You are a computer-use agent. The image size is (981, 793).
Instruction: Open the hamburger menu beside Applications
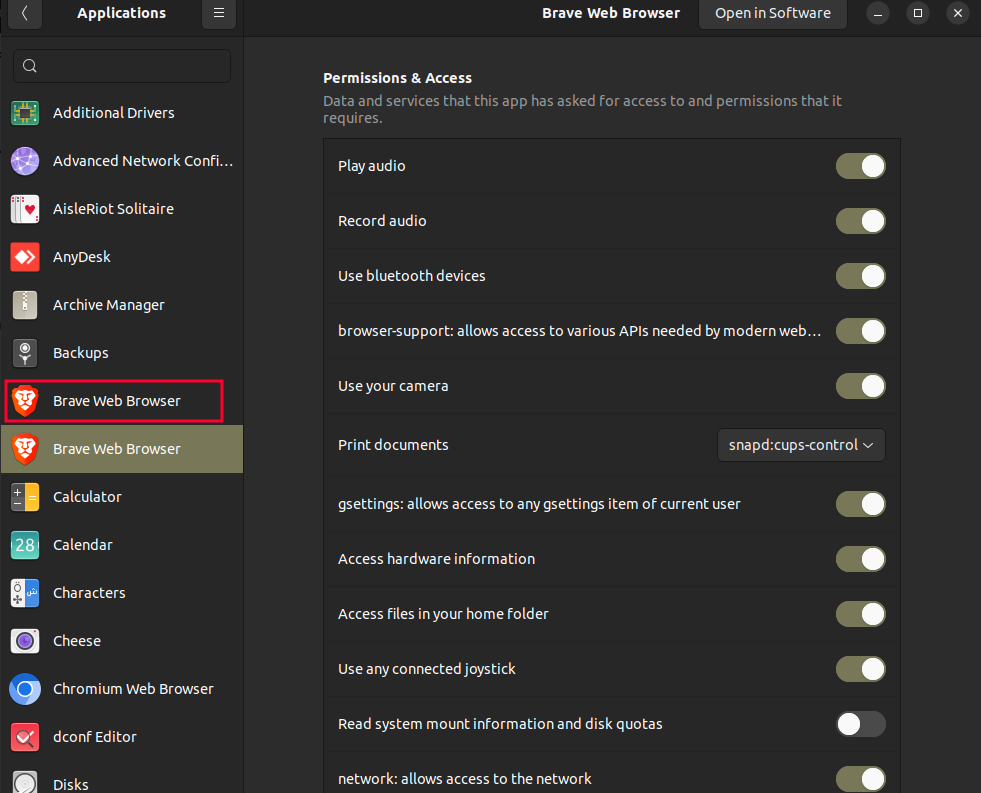[219, 13]
